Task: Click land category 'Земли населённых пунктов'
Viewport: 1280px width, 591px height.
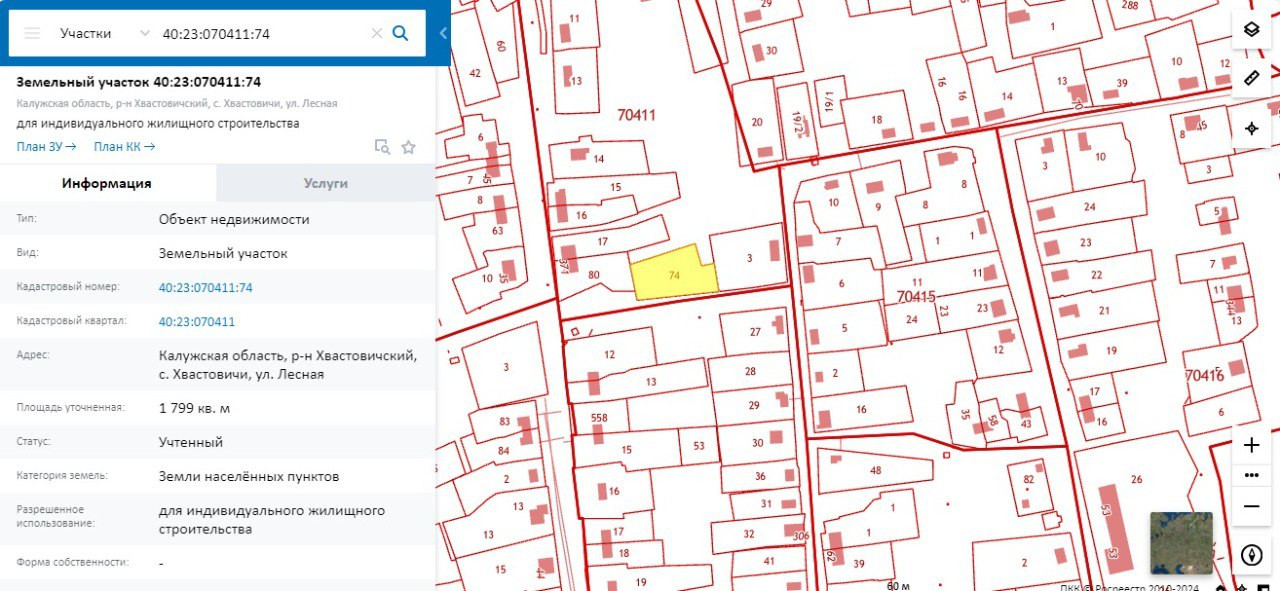Action: tap(249, 476)
